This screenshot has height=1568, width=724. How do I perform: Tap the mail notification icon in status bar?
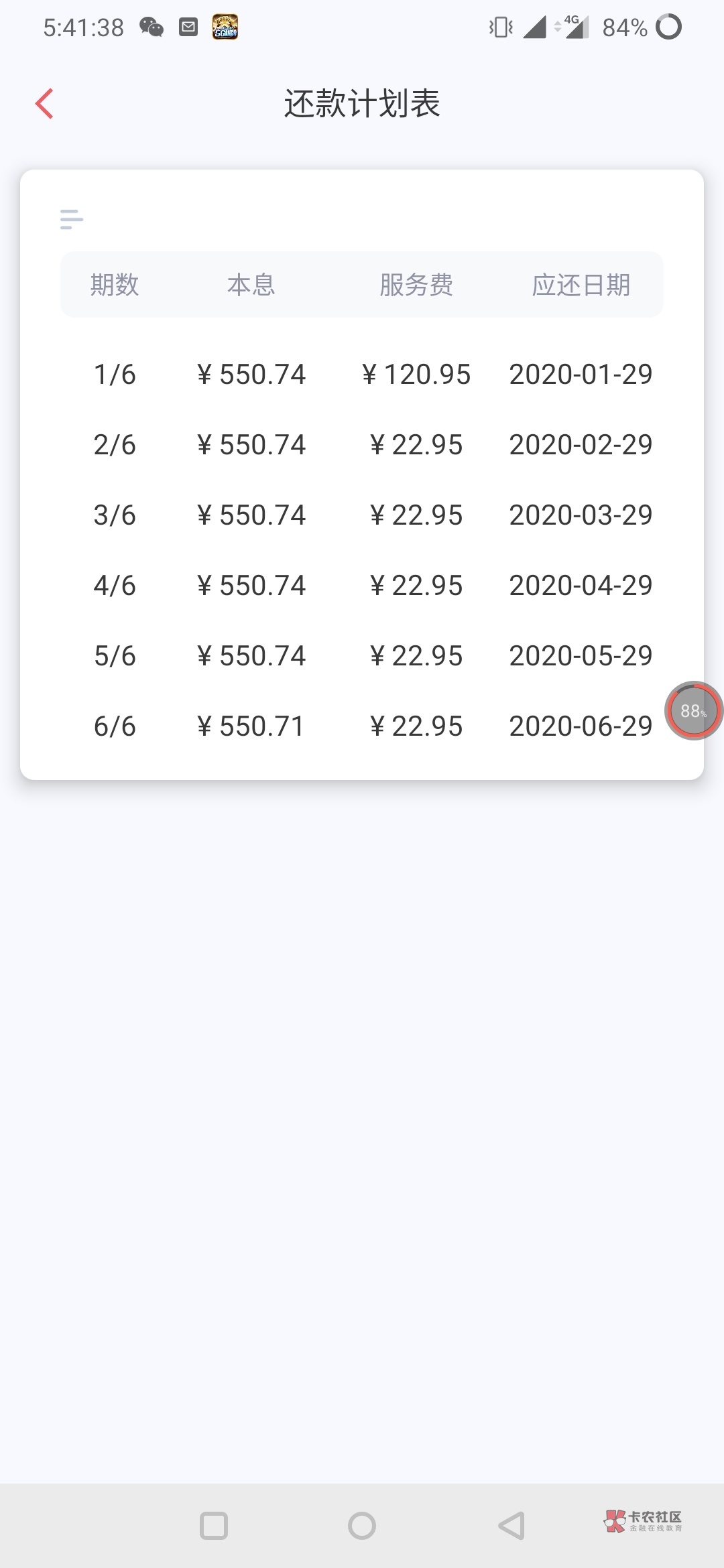(188, 27)
